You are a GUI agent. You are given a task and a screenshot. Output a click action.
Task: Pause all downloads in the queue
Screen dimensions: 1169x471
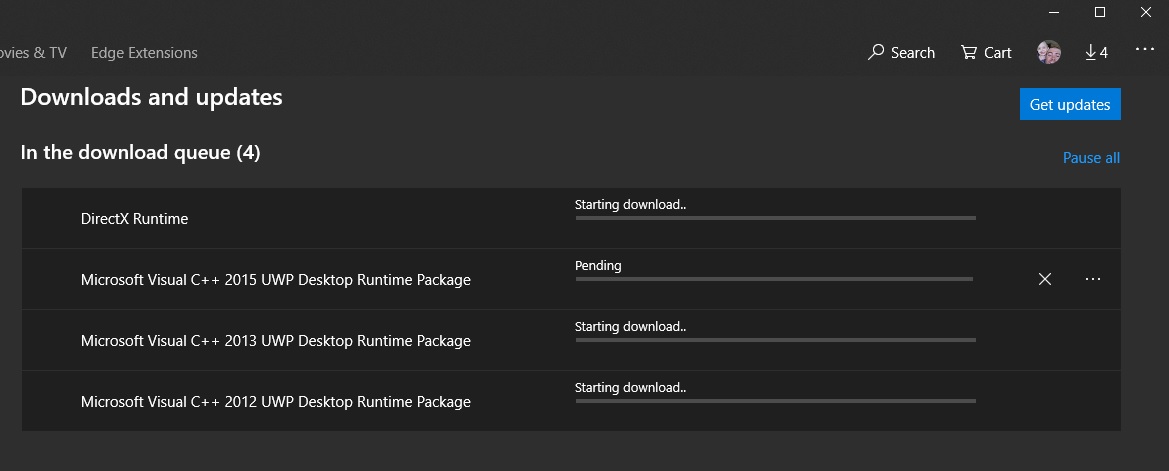tap(1091, 158)
